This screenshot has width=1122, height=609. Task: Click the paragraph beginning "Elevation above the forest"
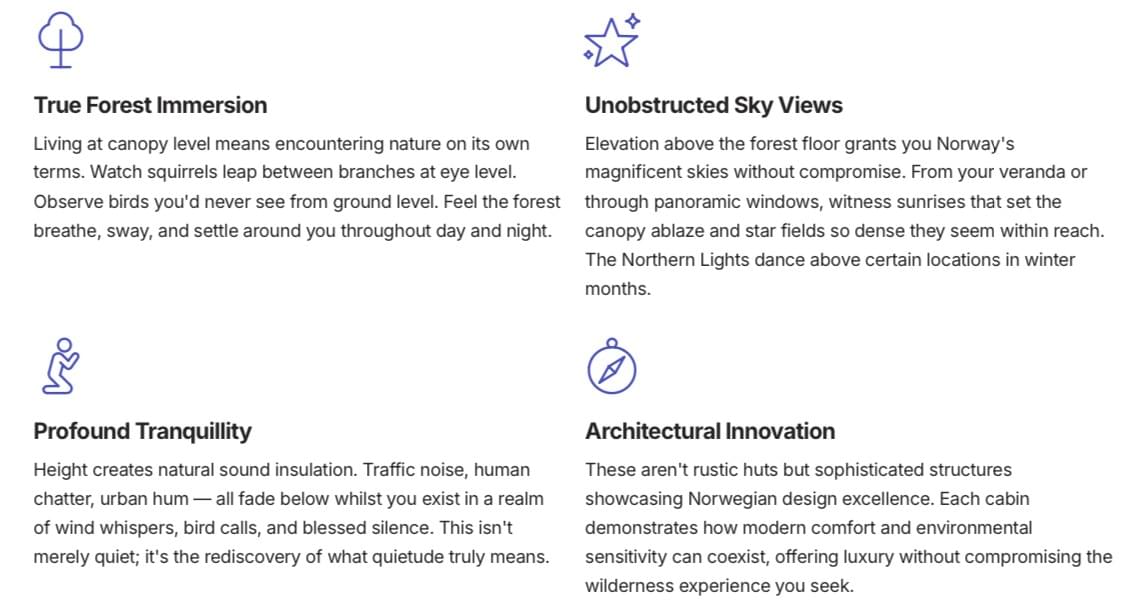pyautogui.click(x=844, y=216)
